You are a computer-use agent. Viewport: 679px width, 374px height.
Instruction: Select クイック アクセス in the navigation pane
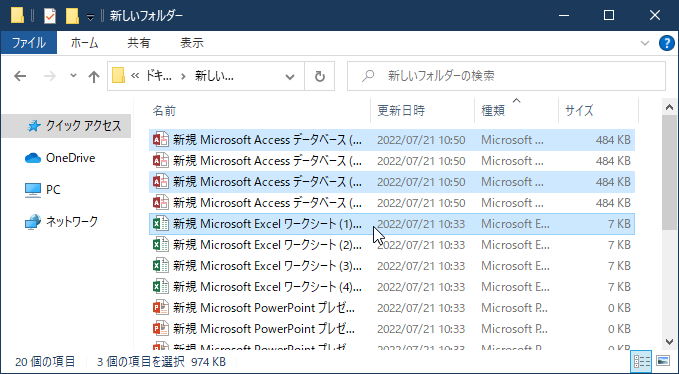[67, 126]
